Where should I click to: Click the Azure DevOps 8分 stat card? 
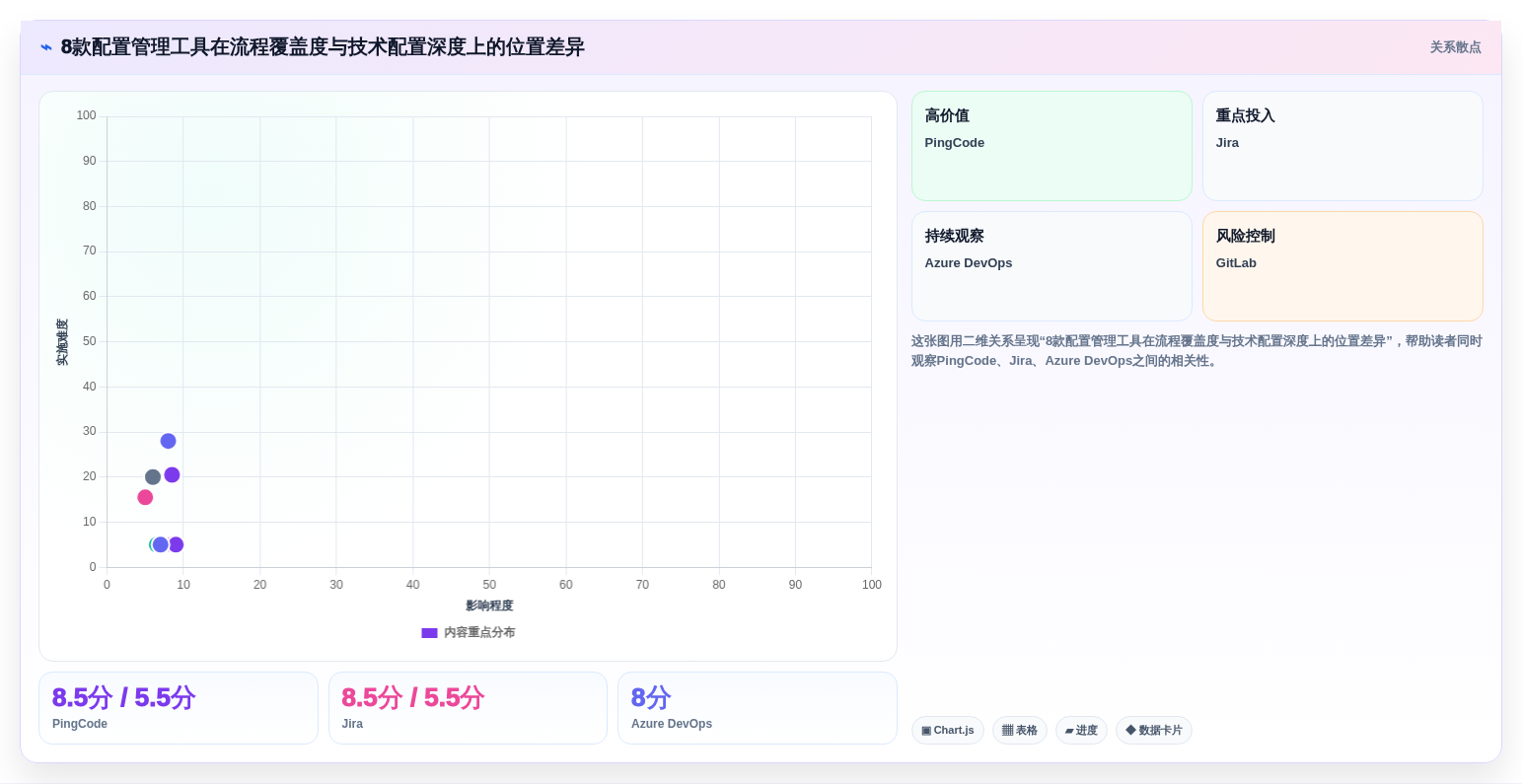tap(758, 708)
